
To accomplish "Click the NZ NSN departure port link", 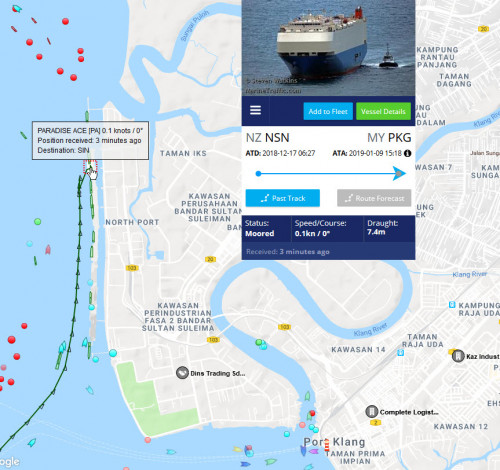I will [x=267, y=138].
